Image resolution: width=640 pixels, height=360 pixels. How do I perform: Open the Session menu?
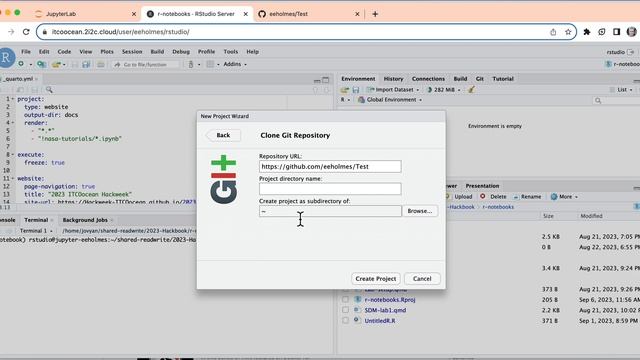[132, 52]
